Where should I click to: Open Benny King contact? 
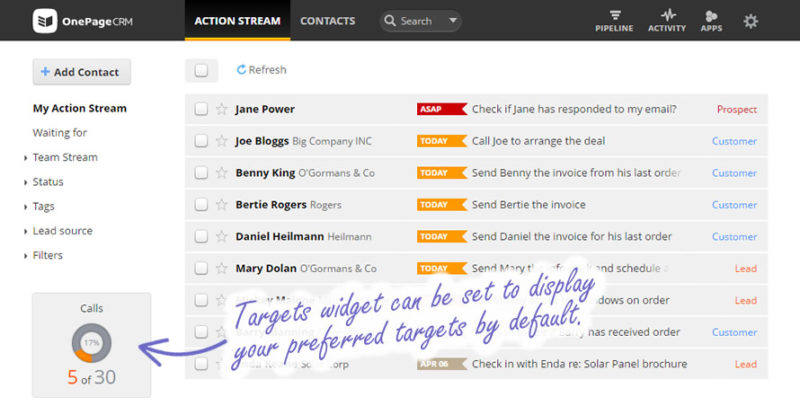click(x=265, y=173)
